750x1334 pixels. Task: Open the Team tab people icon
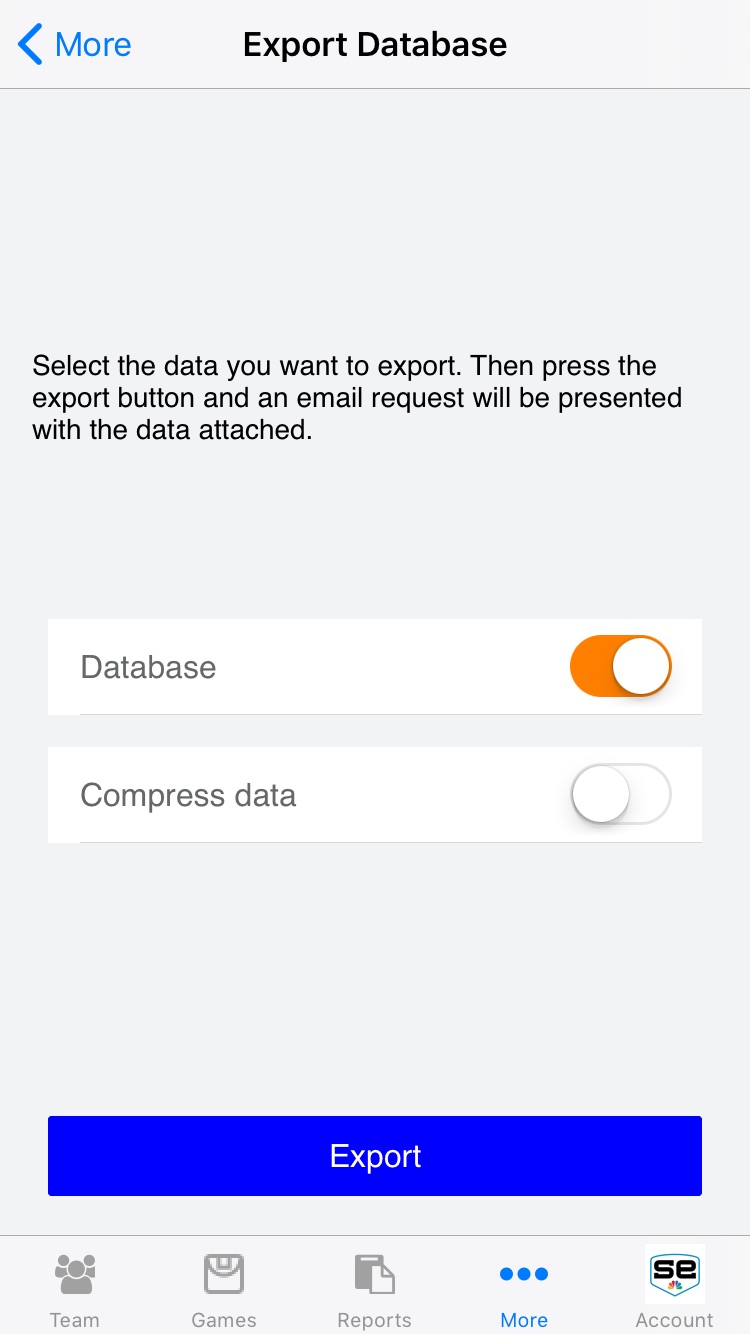click(x=75, y=1274)
